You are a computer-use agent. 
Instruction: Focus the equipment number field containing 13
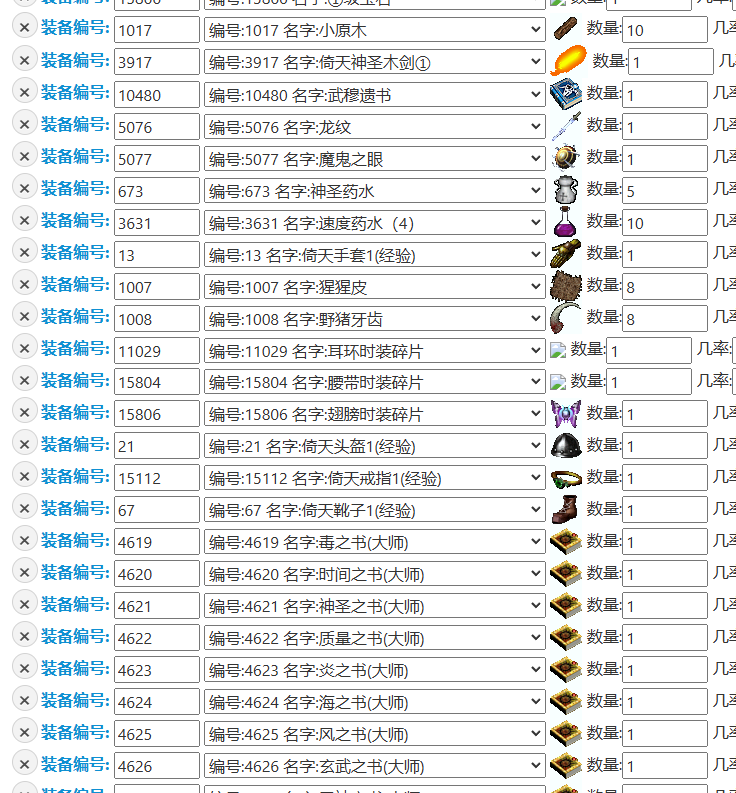157,254
